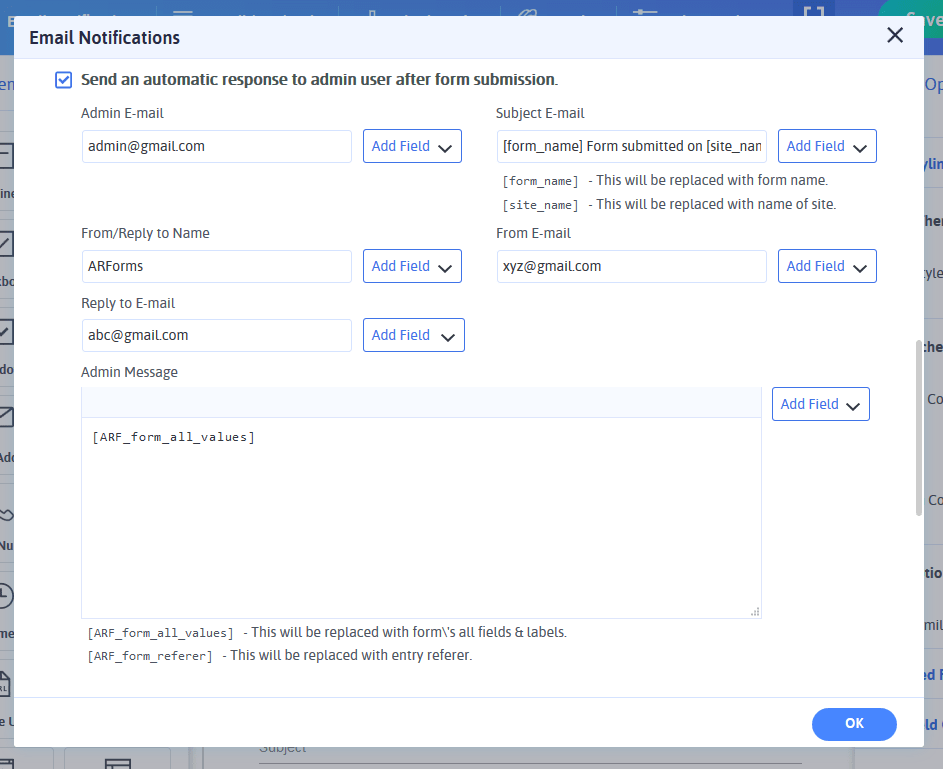Screen dimensions: 943x769
Task: Expand Add Field dropdown next to Admin Message
Action: pos(820,404)
